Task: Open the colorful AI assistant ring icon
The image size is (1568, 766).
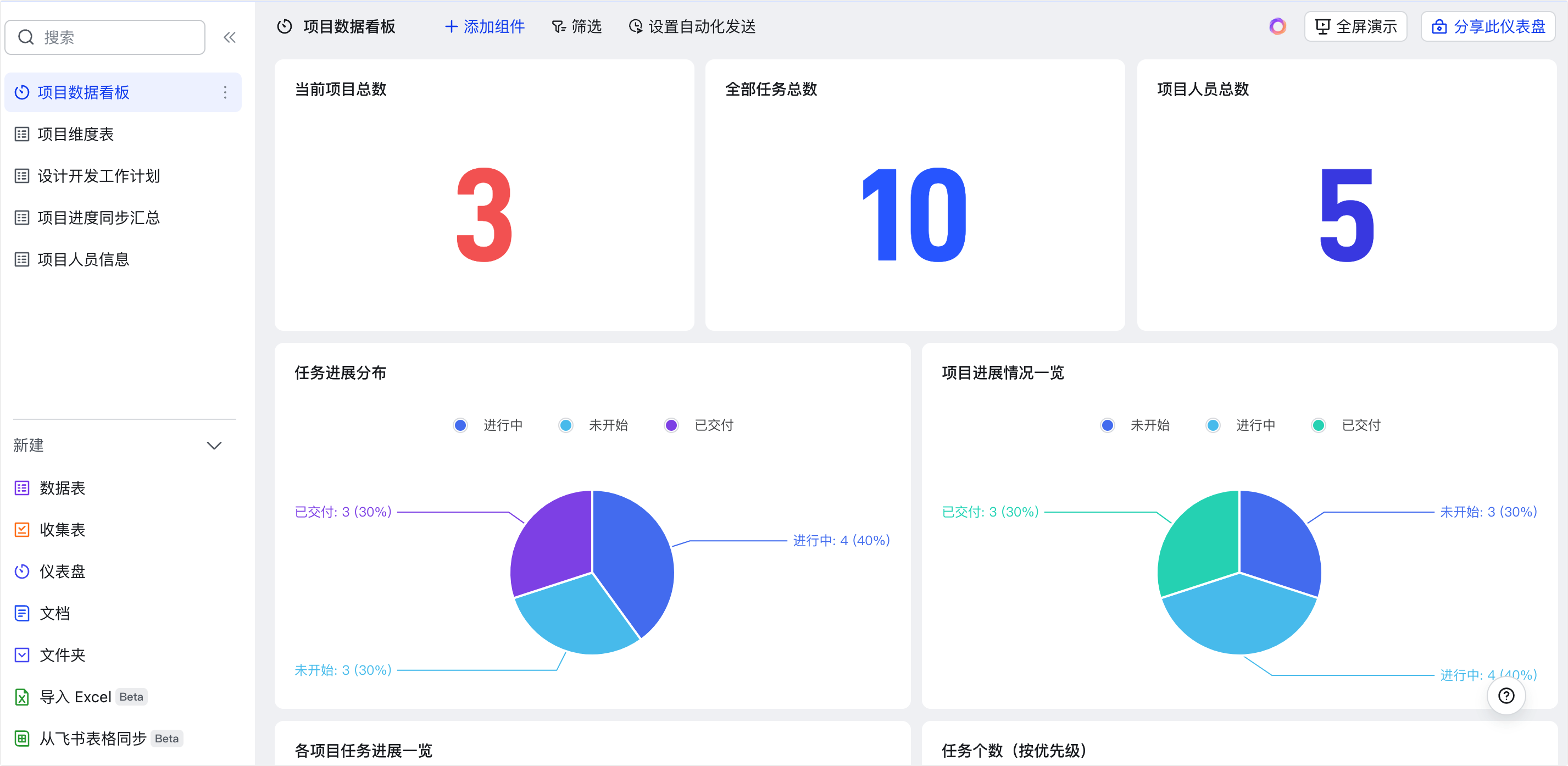Action: (x=1278, y=26)
